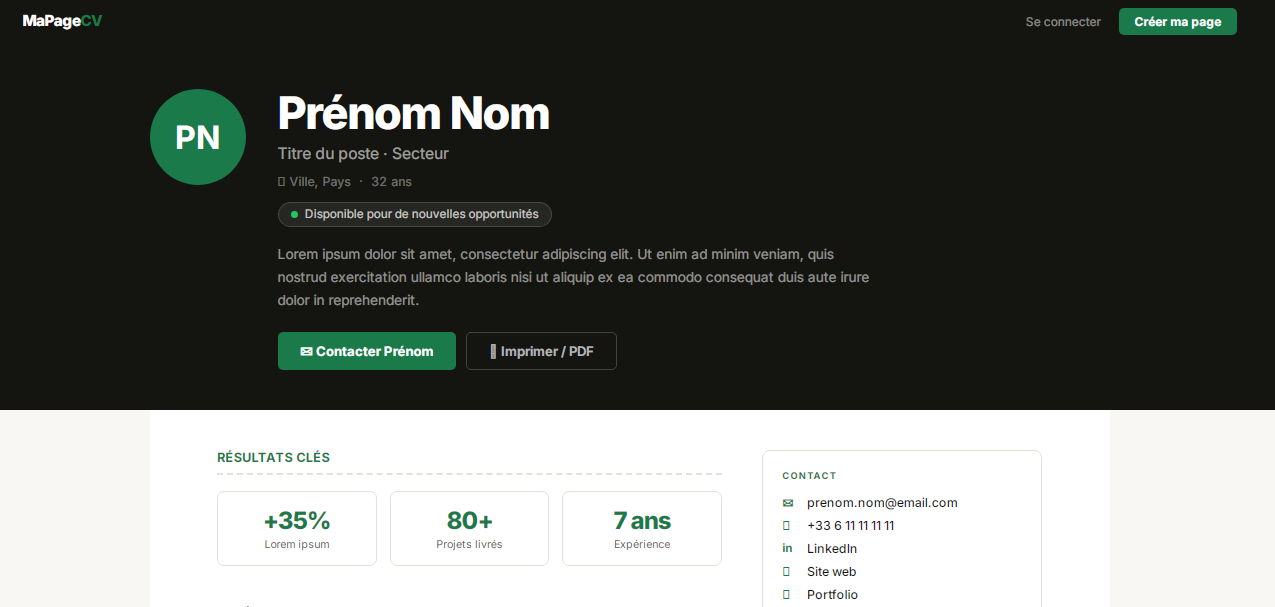Click the Imprimer / PDF button

541,351
